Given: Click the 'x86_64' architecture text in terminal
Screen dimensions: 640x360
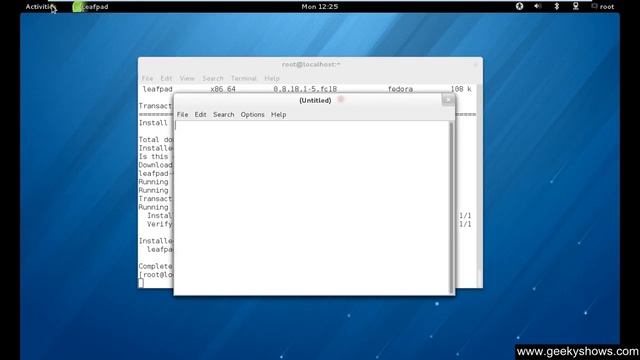Looking at the screenshot, I should [x=223, y=89].
